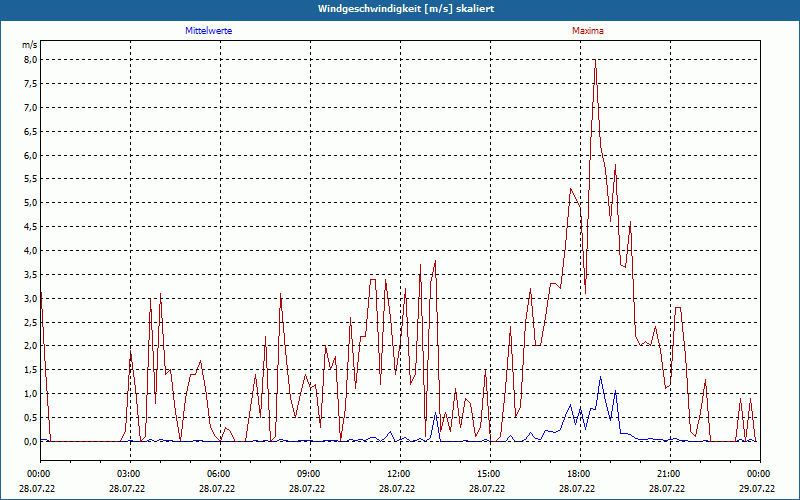The width and height of the screenshot is (800, 500).
Task: Click the 2,0 y-axis value
Action: tap(31, 346)
